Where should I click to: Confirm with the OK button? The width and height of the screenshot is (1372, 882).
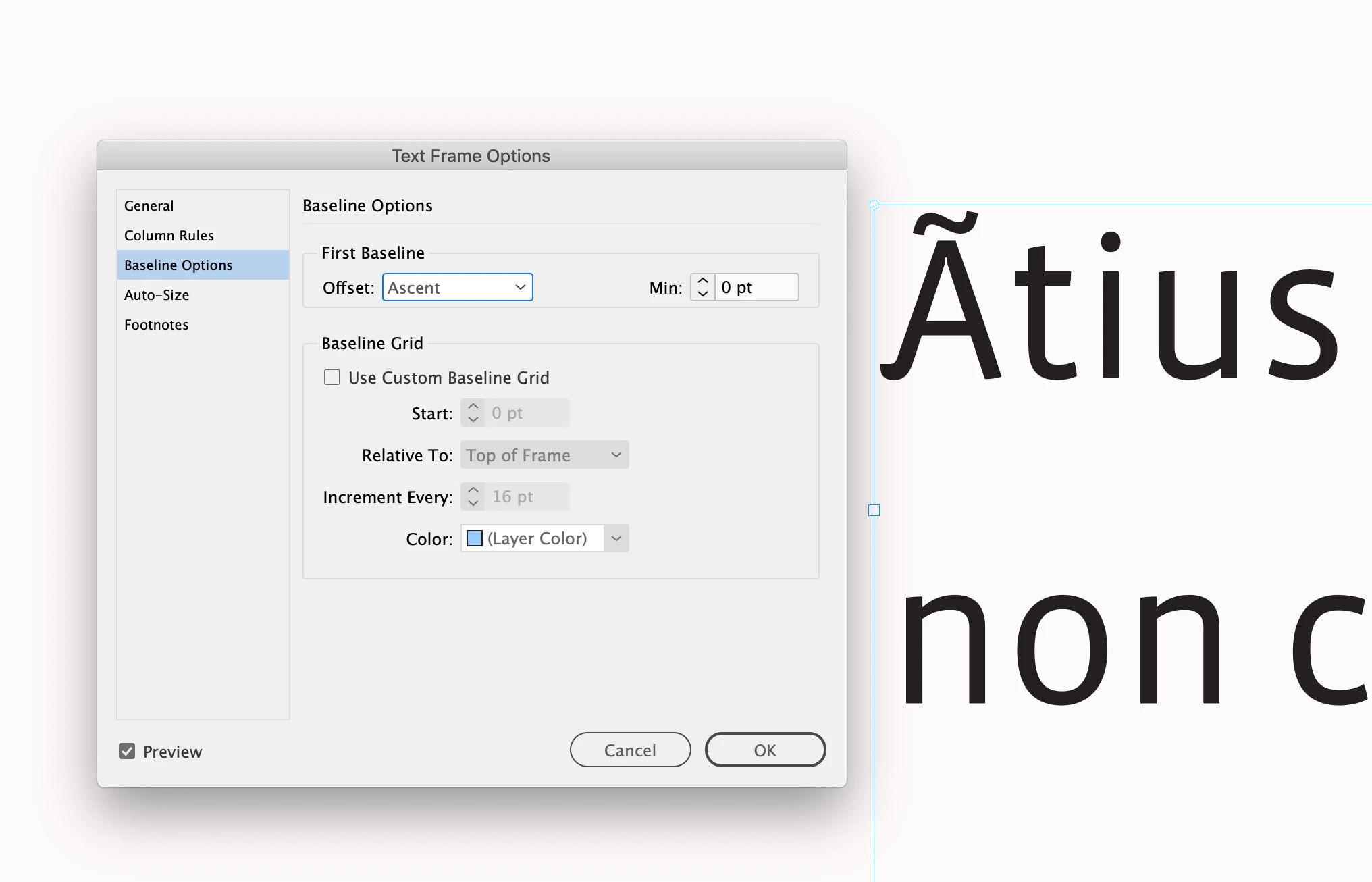coord(765,750)
